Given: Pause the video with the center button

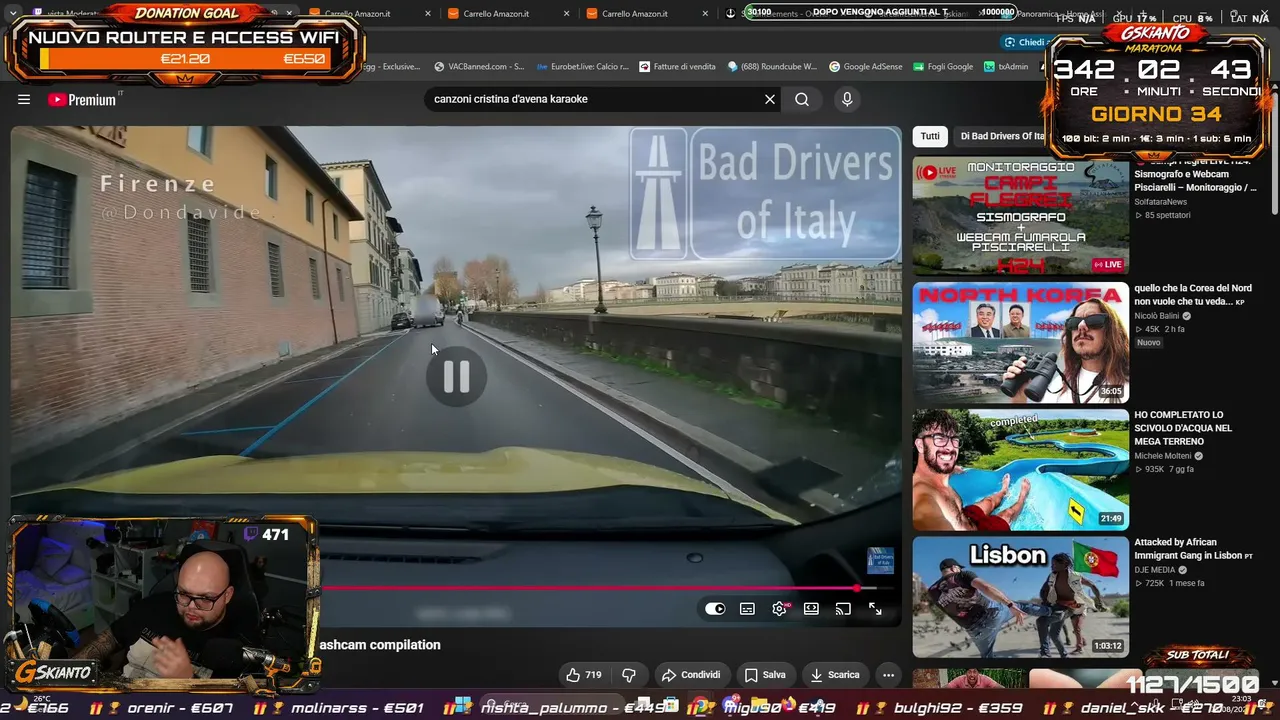Looking at the screenshot, I should coord(456,376).
